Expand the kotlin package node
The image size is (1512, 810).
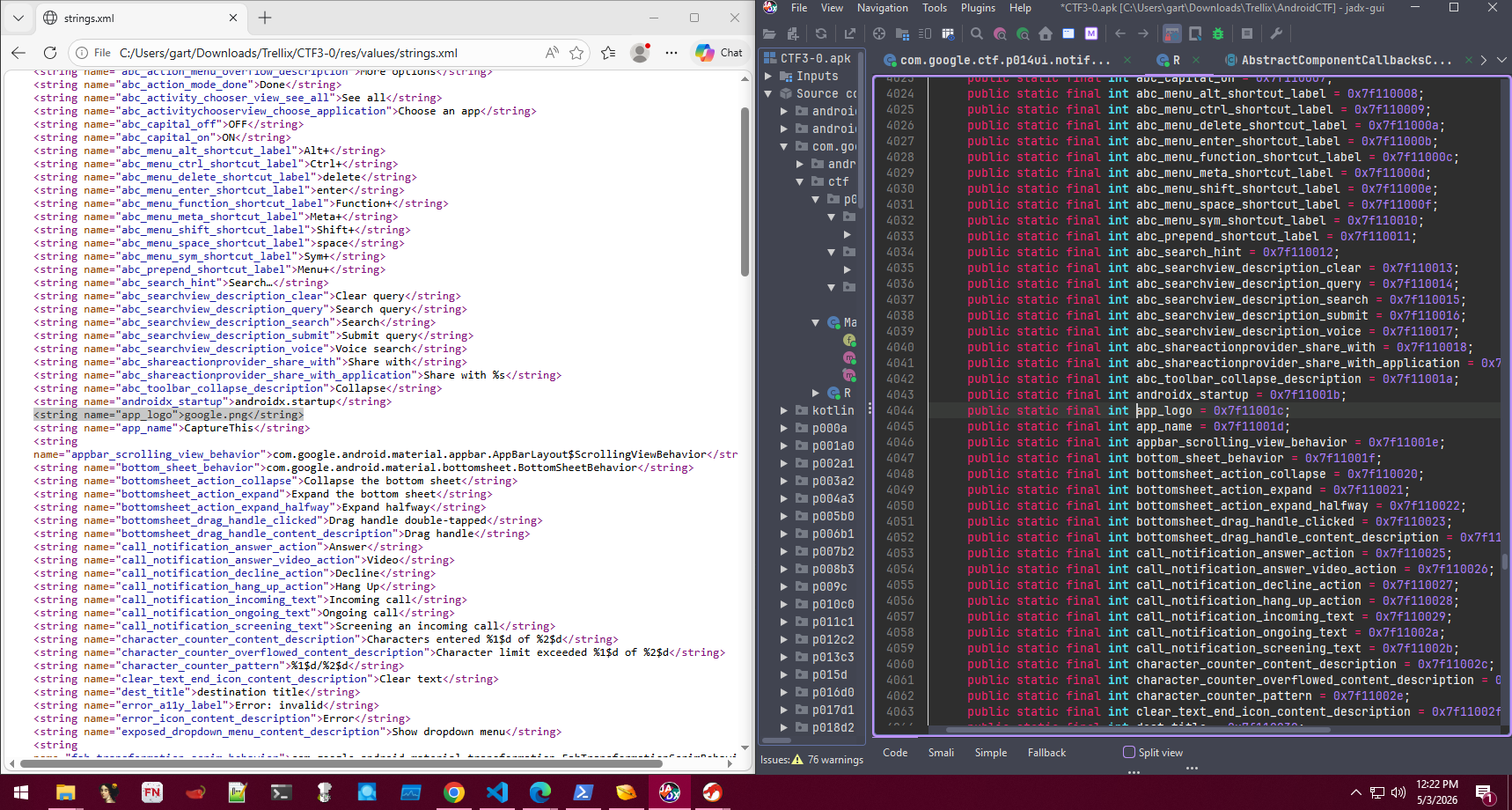(784, 410)
